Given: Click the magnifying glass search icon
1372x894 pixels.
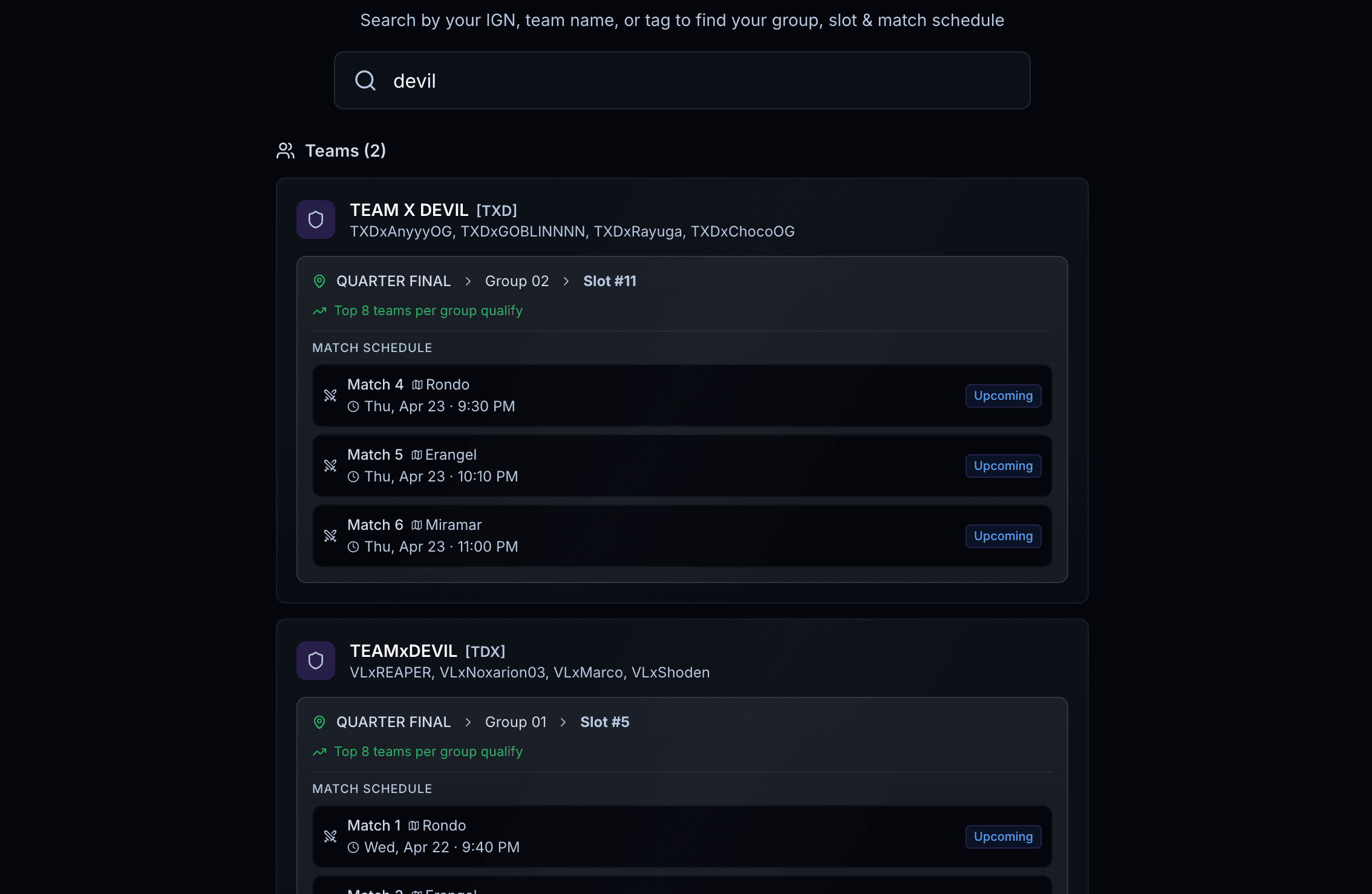Looking at the screenshot, I should click(x=366, y=80).
